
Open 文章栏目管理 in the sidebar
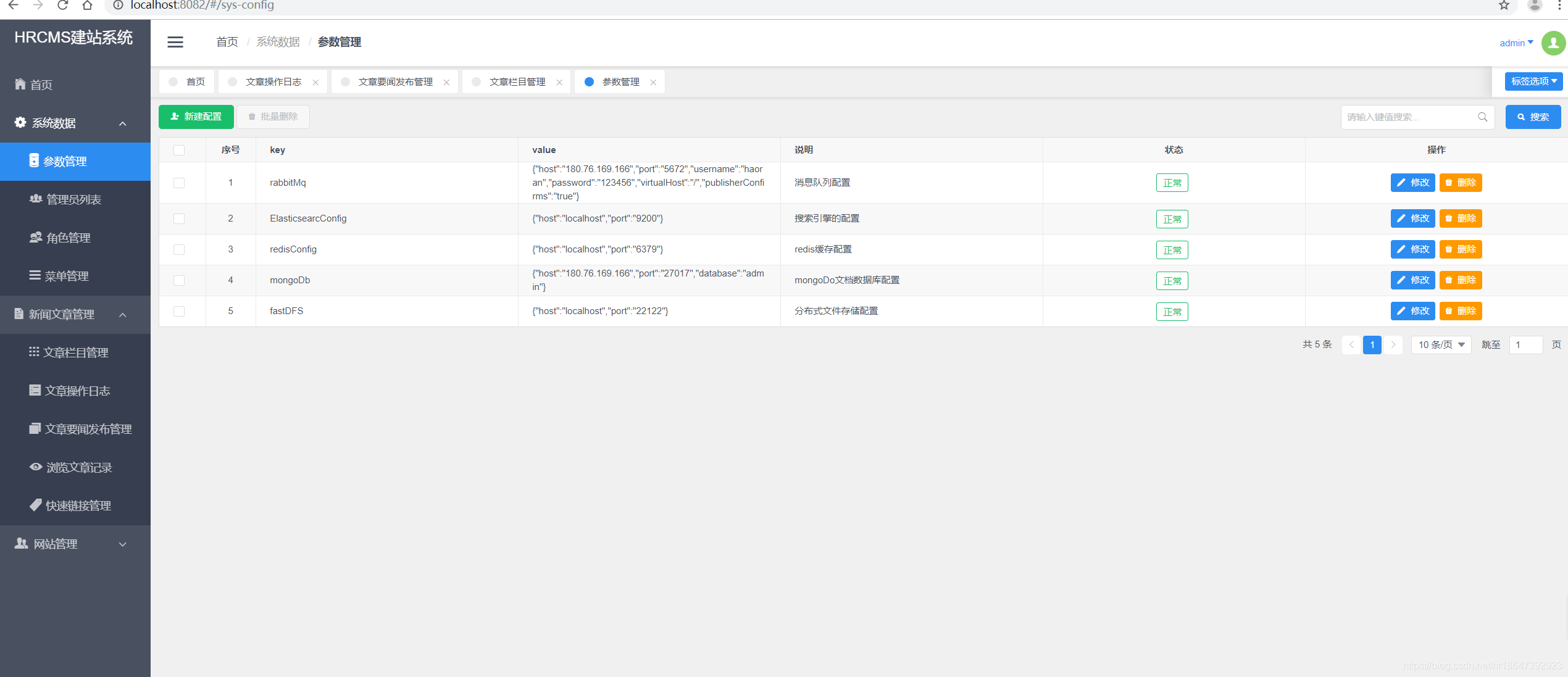pyautogui.click(x=75, y=352)
